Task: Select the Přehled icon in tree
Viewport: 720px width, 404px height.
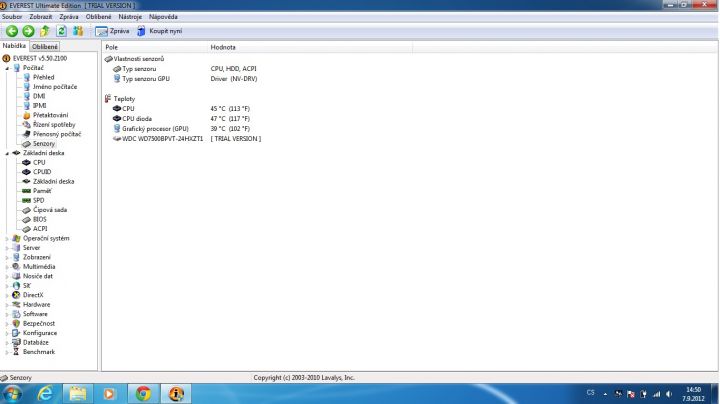Action: point(27,77)
